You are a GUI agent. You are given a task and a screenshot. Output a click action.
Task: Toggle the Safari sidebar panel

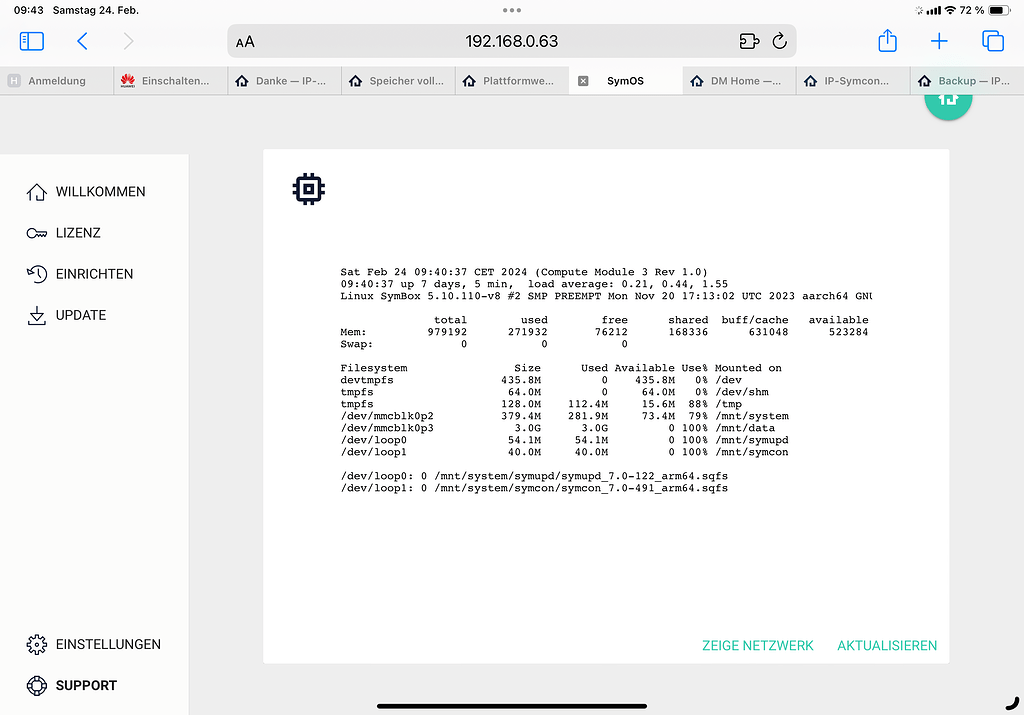31,41
